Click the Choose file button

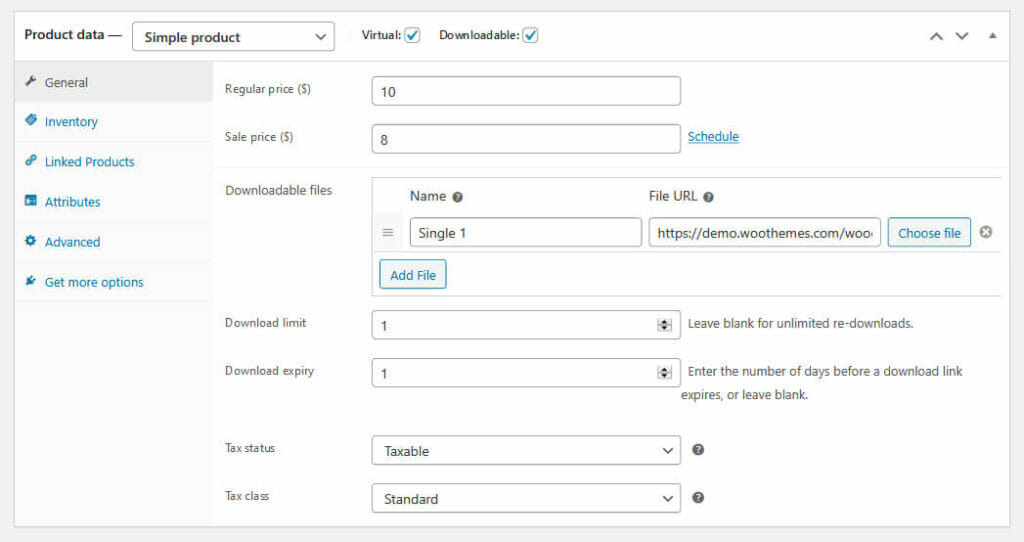click(929, 233)
